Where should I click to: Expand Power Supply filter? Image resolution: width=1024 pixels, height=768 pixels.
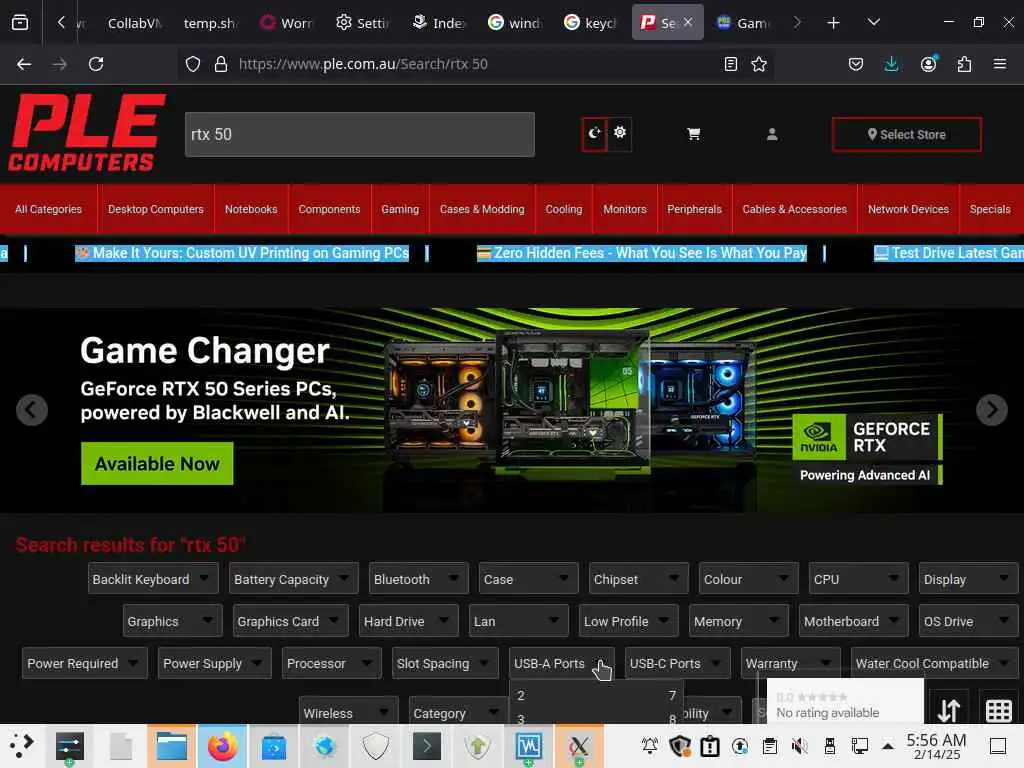point(214,664)
